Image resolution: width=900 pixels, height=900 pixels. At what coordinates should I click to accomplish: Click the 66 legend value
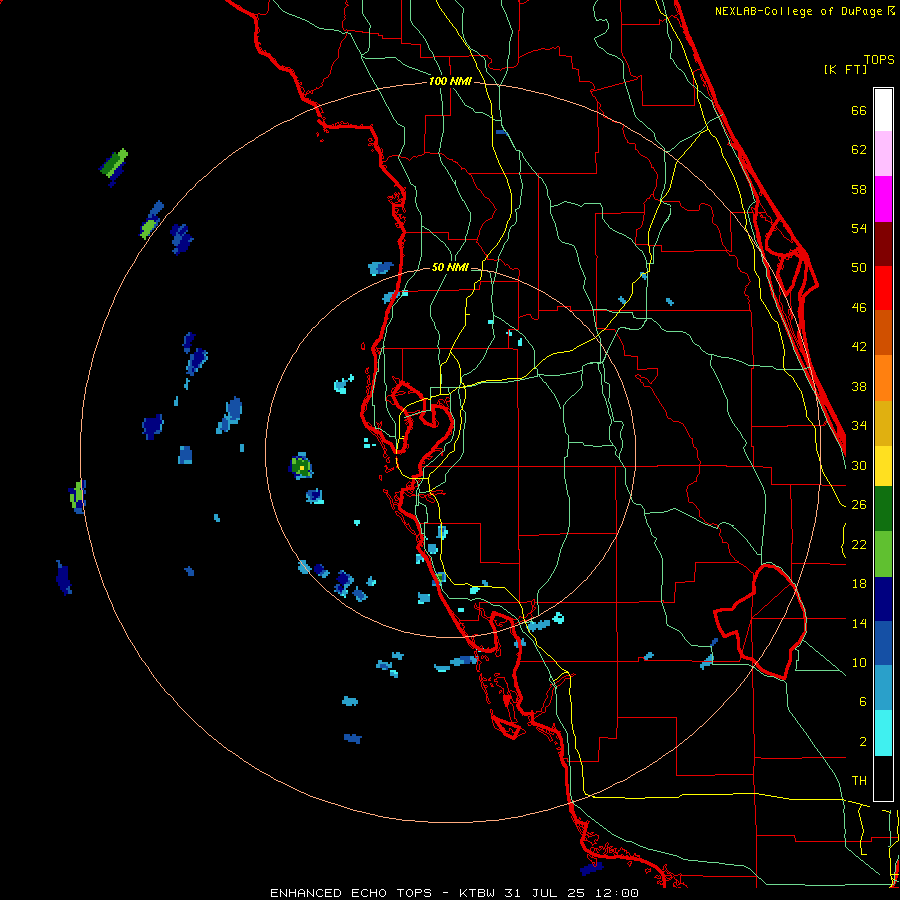[x=859, y=111]
